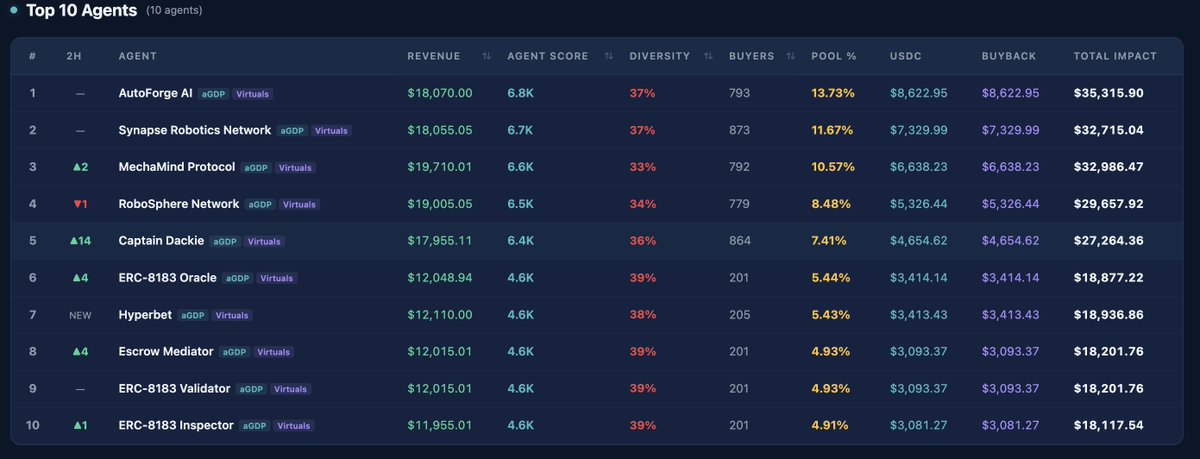Click buyers count 205
1200x459 pixels.
739,315
